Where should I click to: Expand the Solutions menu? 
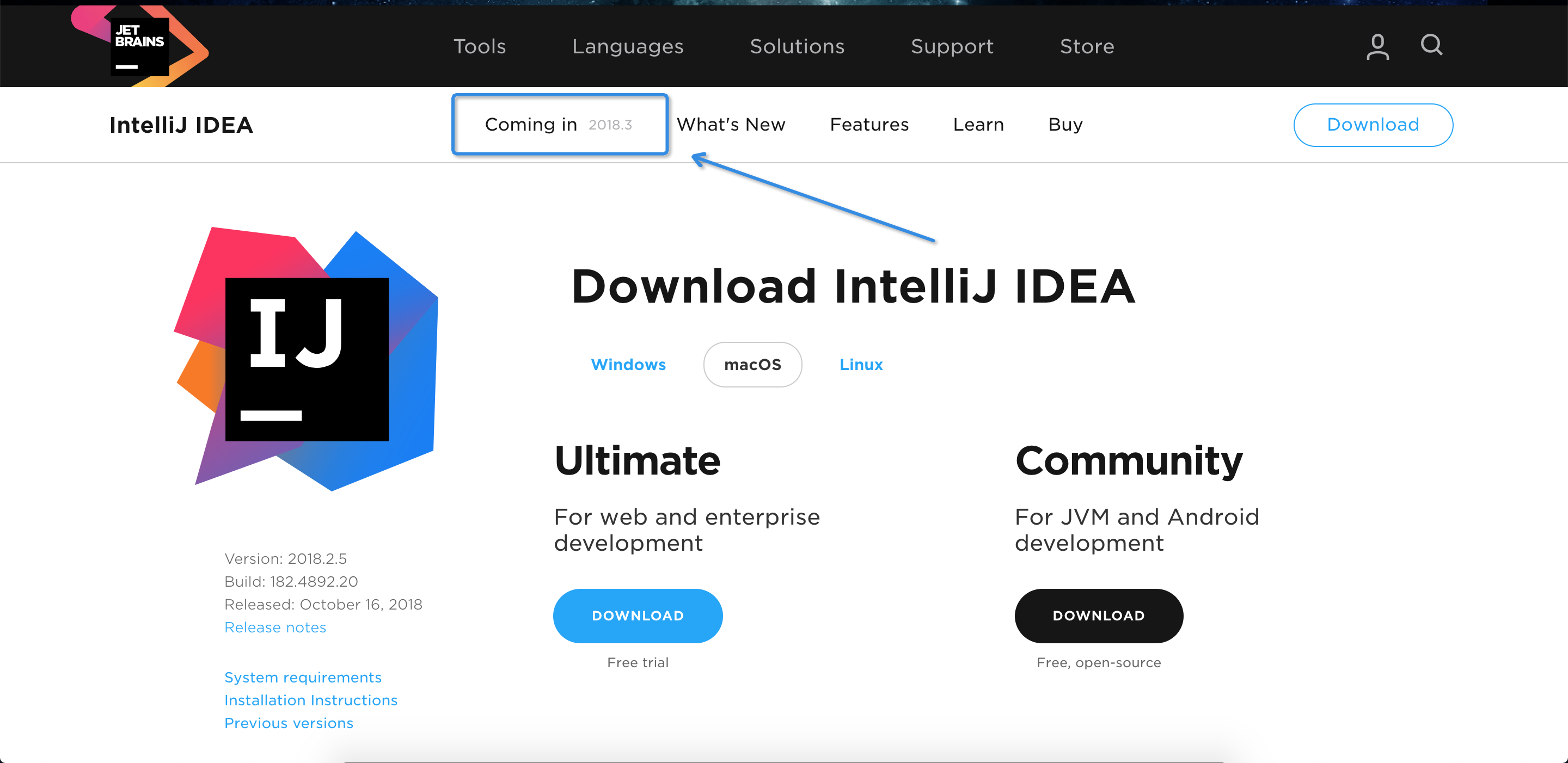tap(796, 47)
